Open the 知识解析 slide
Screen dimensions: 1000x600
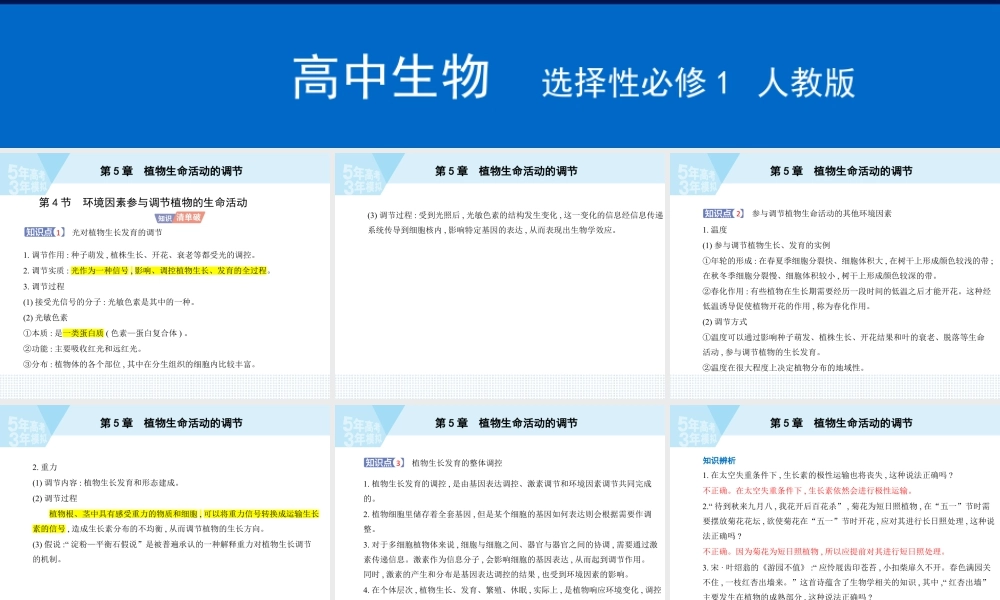point(835,502)
